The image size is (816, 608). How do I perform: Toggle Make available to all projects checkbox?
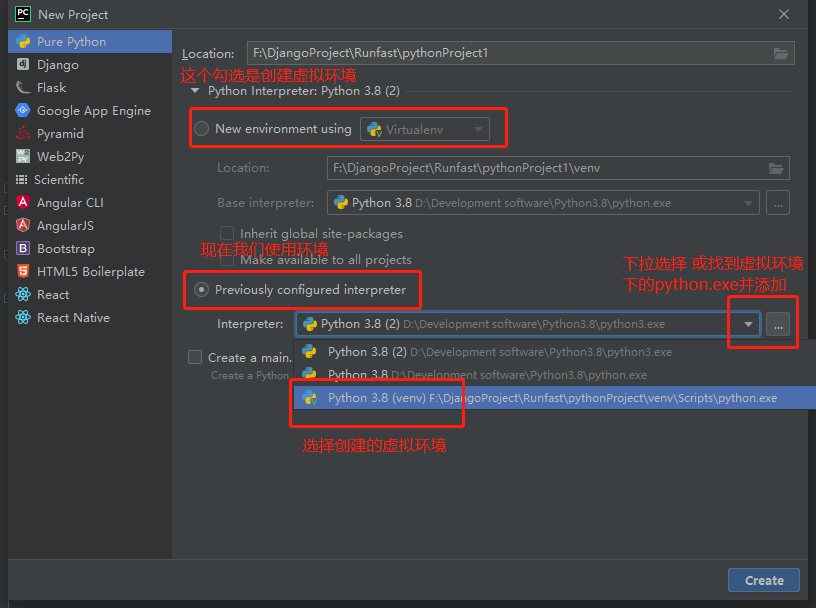[x=227, y=259]
